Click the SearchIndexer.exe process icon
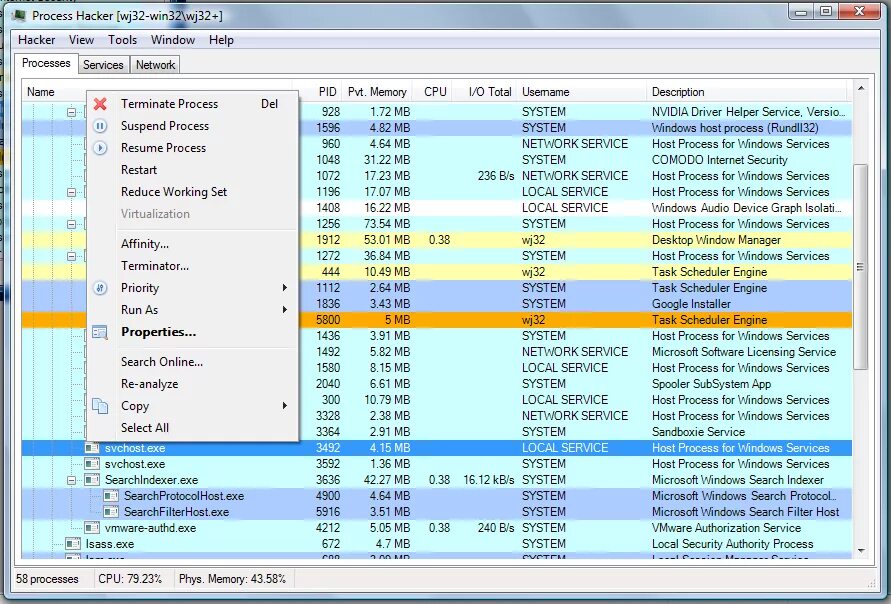This screenshot has height=604, width=891. point(91,480)
